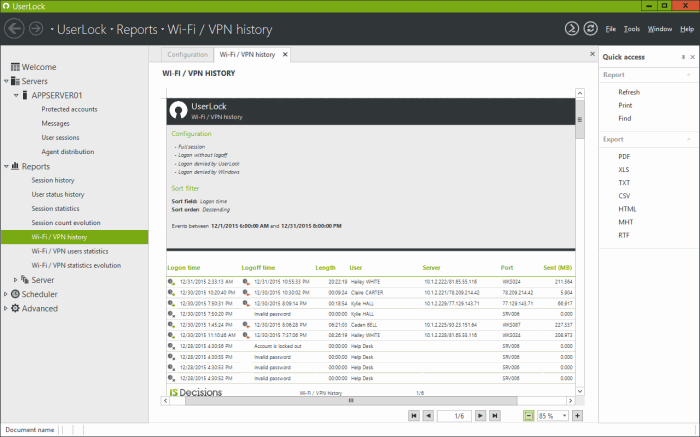This screenshot has width=700, height=437.
Task: Open the Tools menu
Action: click(632, 29)
